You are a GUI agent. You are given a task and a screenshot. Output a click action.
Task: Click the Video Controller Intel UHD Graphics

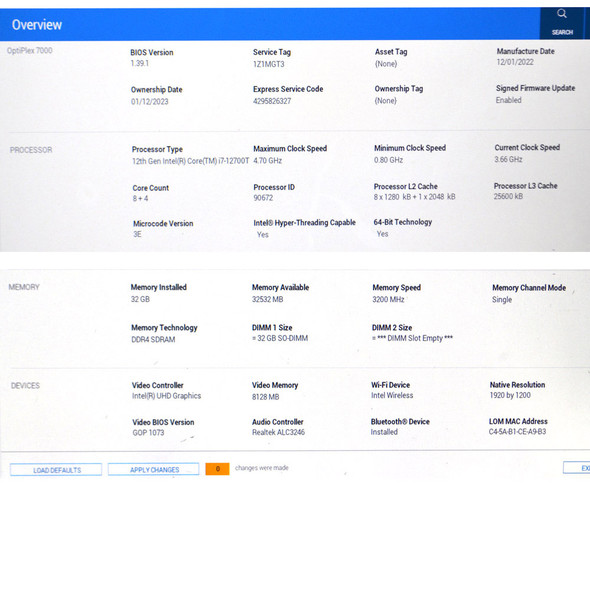166,396
